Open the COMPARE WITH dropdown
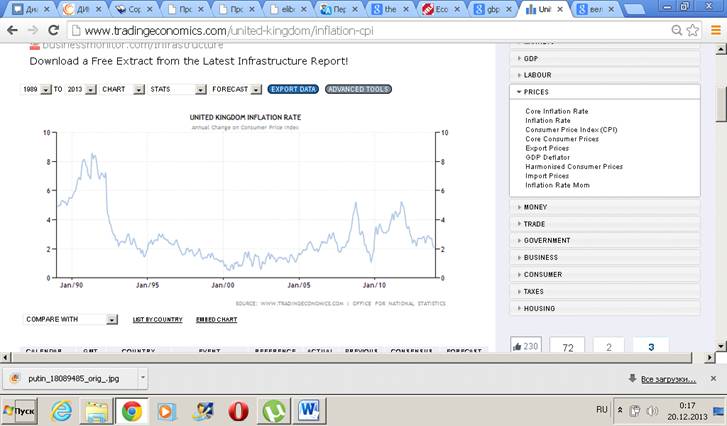The image size is (727, 426). (x=71, y=319)
